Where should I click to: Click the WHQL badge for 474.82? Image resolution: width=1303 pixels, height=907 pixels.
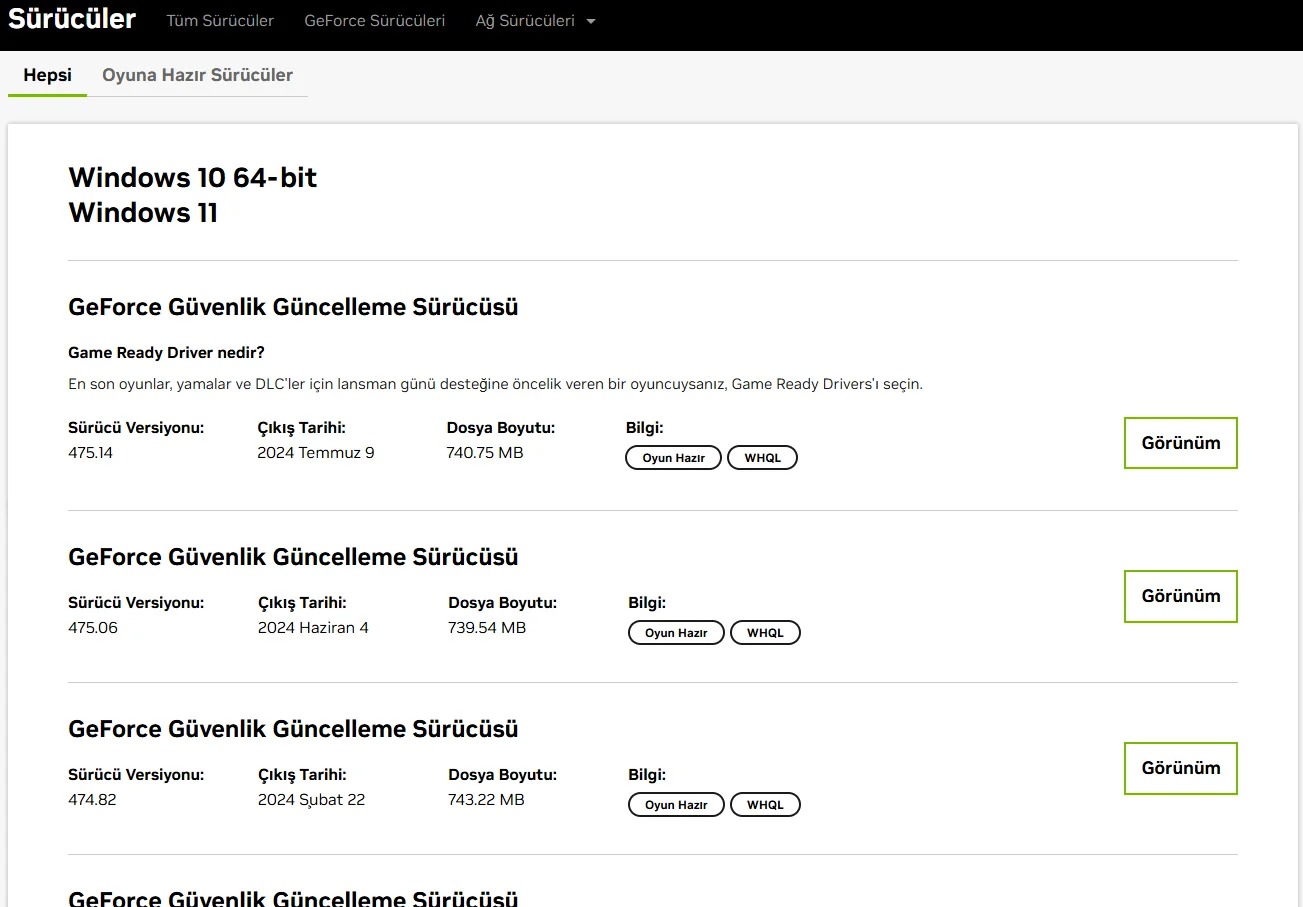(x=765, y=805)
